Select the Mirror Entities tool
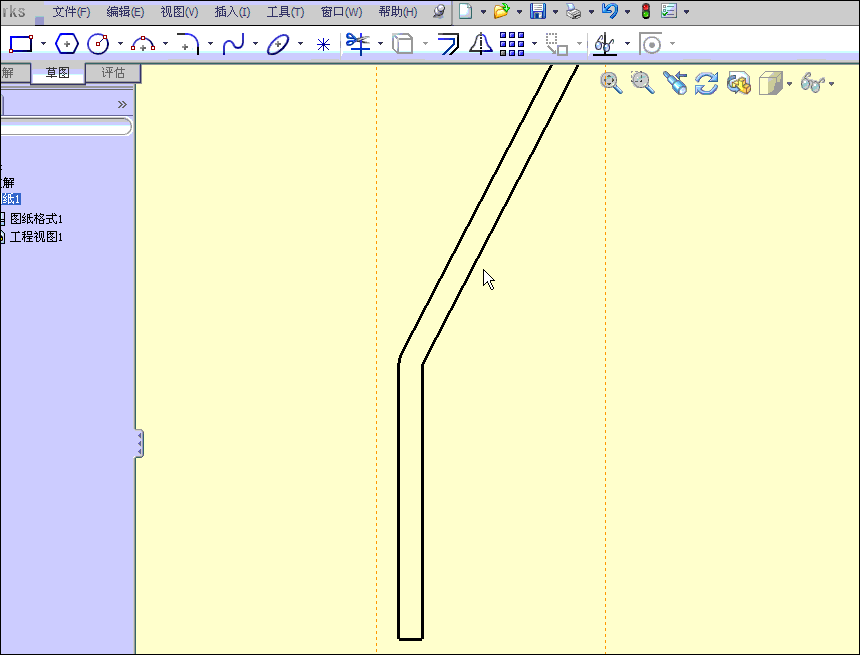The image size is (860, 655). [480, 44]
